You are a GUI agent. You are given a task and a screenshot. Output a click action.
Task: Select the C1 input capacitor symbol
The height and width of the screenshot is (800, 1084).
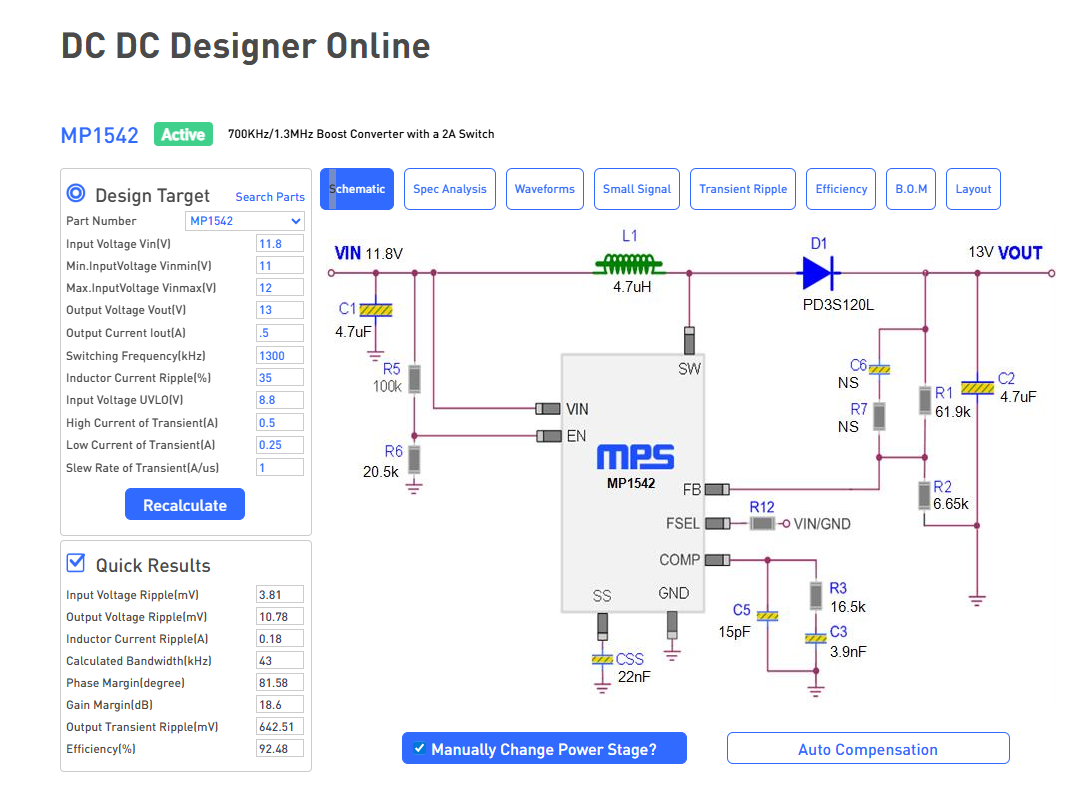(375, 310)
